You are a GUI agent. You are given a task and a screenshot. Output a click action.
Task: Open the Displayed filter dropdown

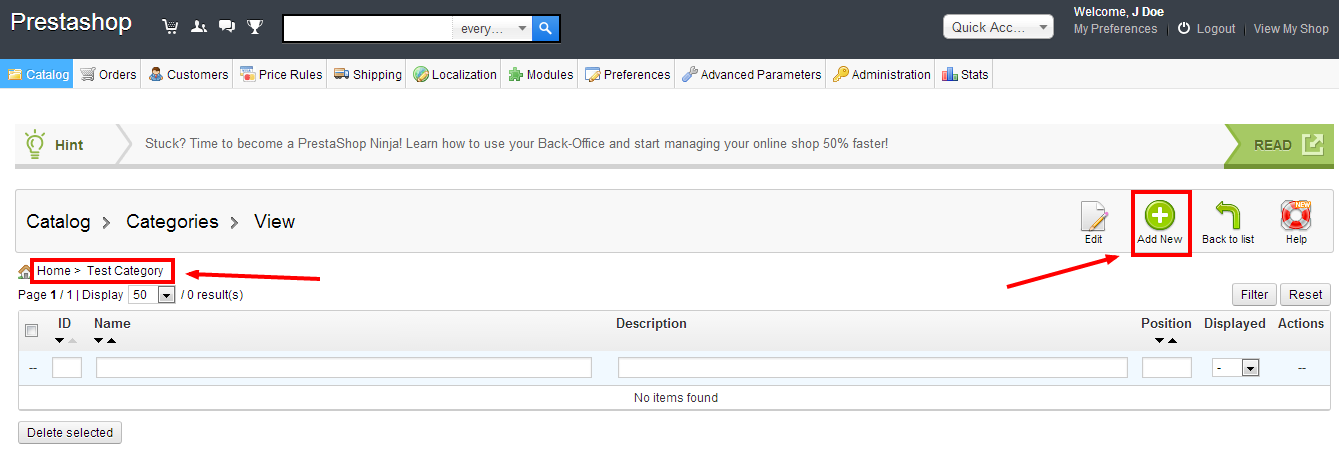[x=1235, y=368]
